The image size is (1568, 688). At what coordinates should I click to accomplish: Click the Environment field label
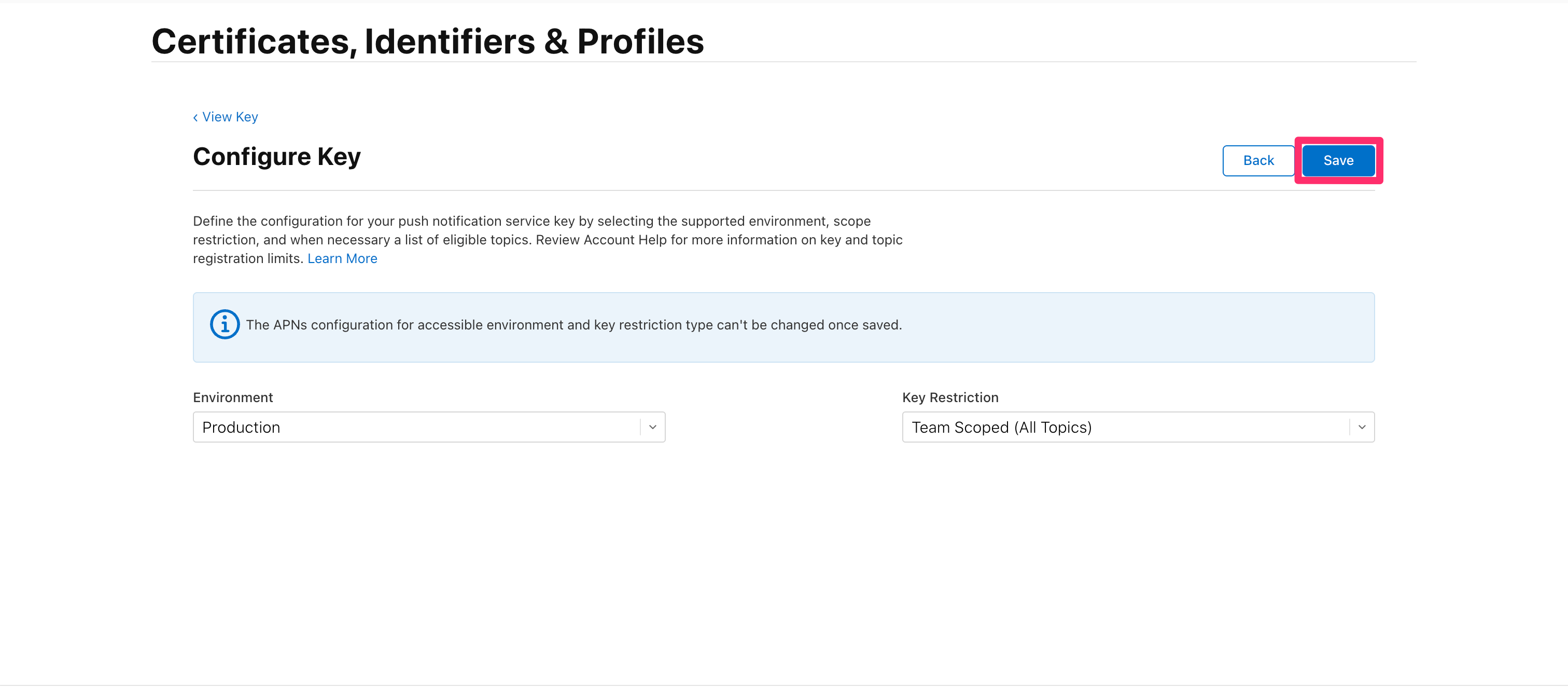point(232,397)
